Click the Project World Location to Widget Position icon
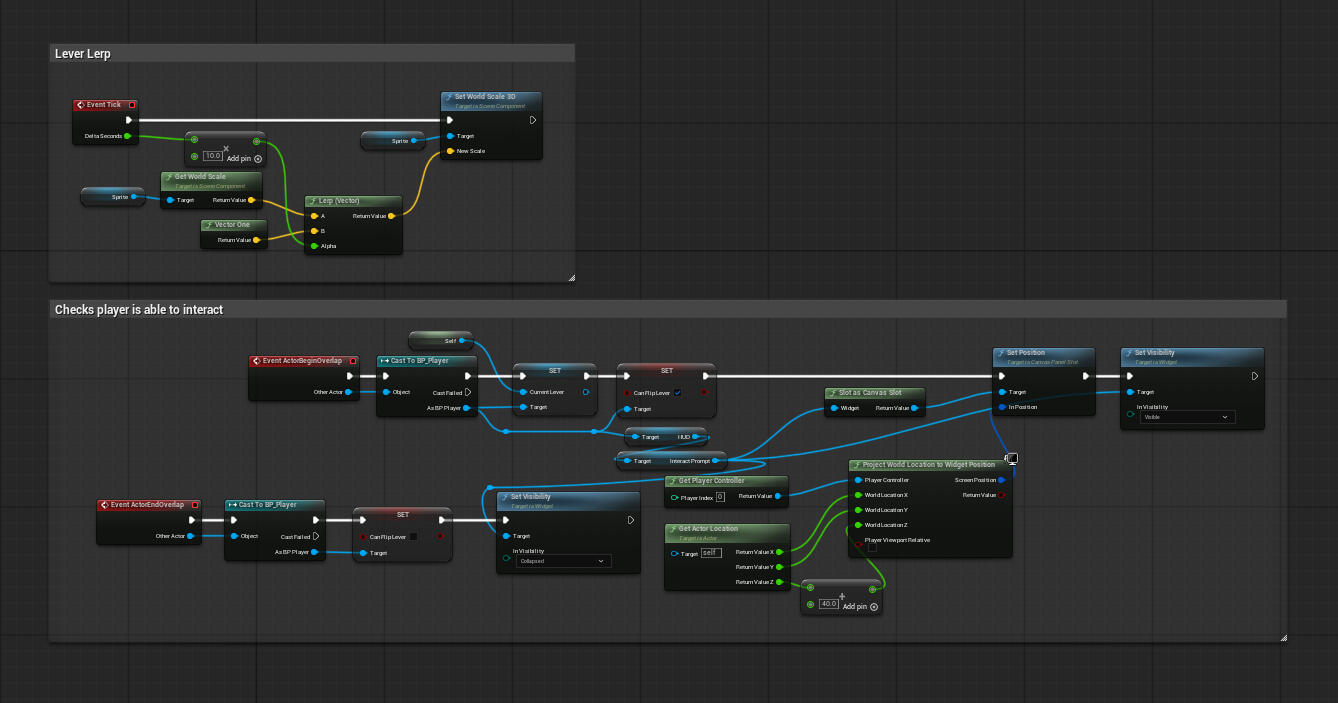Screen dimensions: 1338x703 [858, 465]
